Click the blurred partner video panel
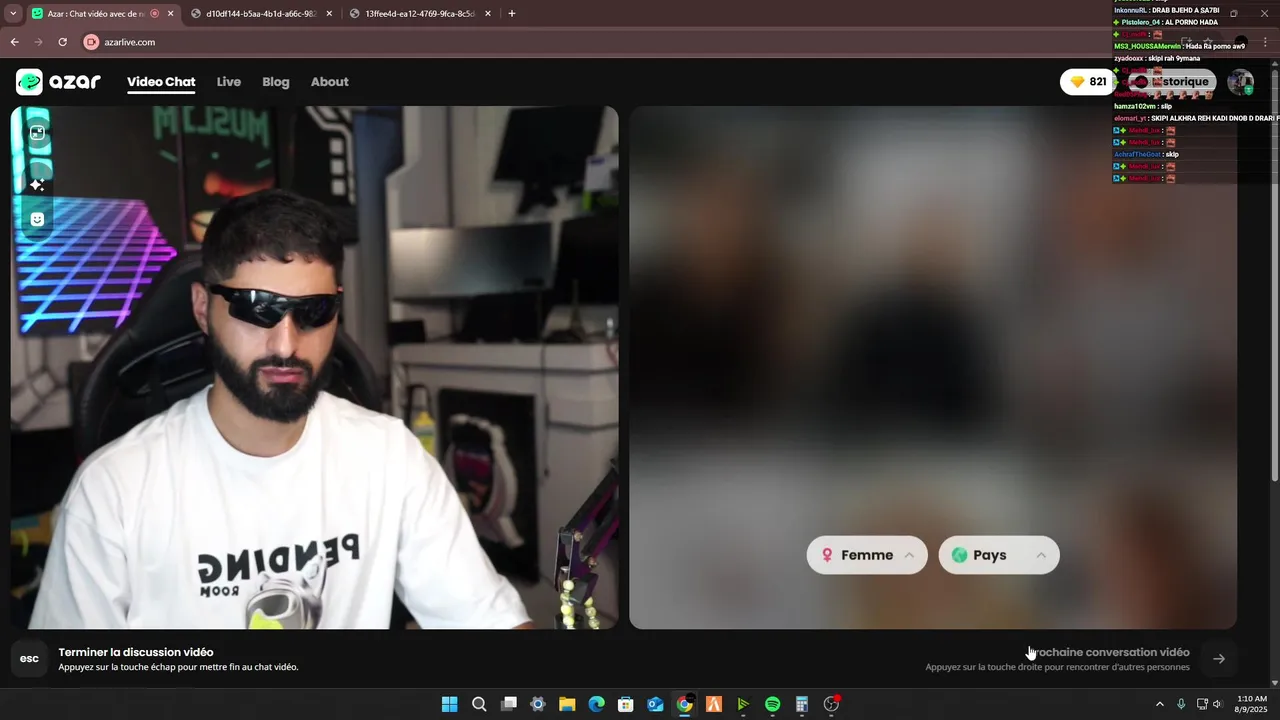The image size is (1280, 720). tap(933, 367)
